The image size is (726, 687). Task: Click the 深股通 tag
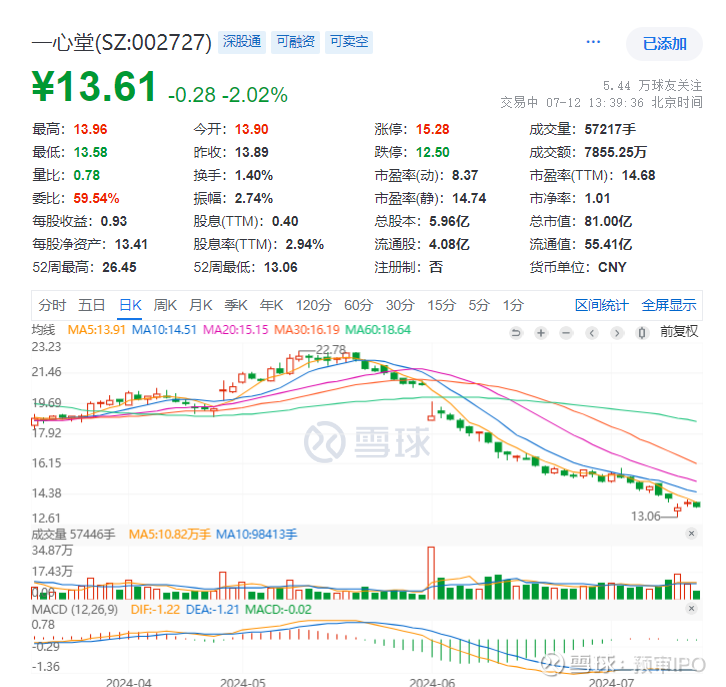pyautogui.click(x=242, y=42)
